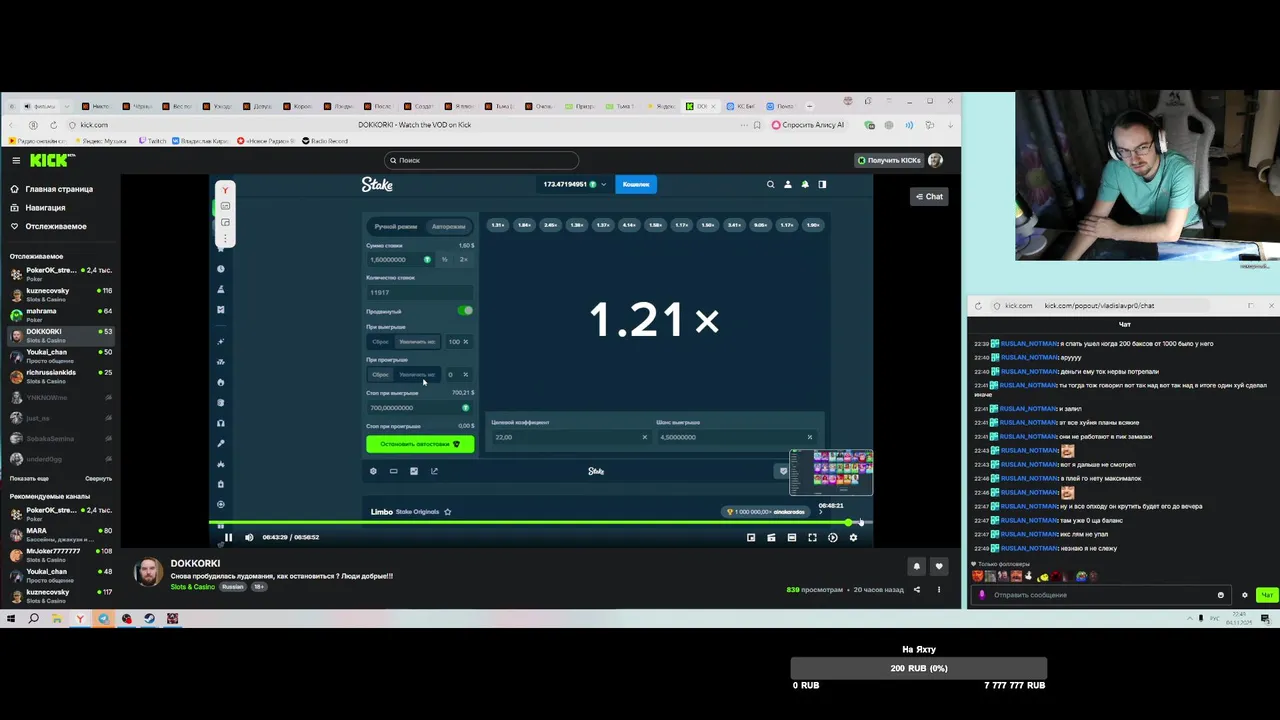Select recommended channel MrJoker7777777
Viewport: 1280px width, 720px height.
[60, 554]
